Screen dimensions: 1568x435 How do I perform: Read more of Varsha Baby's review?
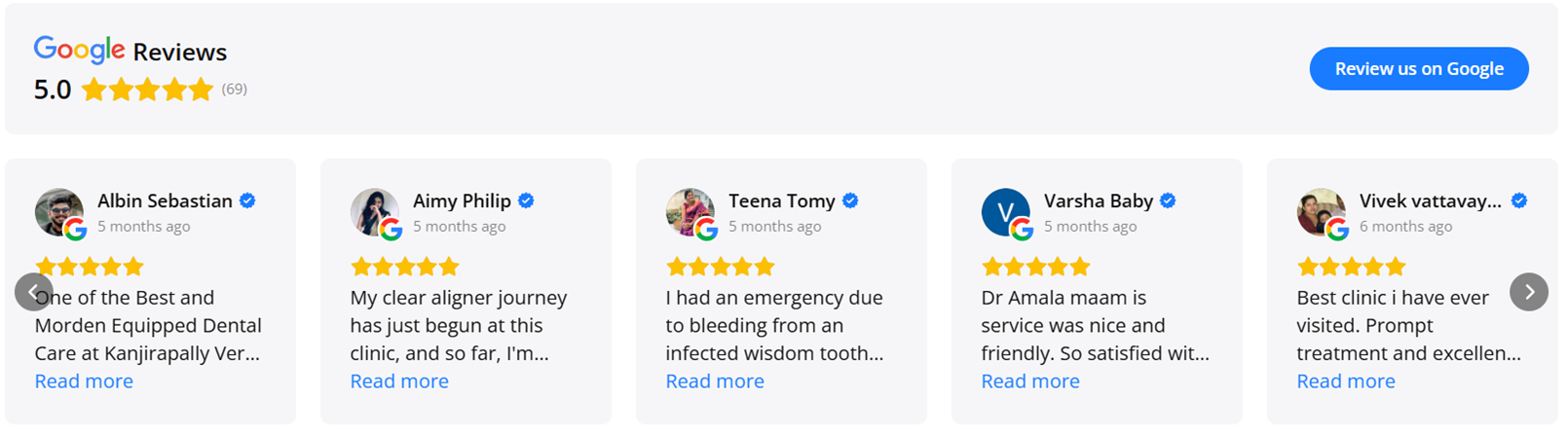pyautogui.click(x=1030, y=381)
